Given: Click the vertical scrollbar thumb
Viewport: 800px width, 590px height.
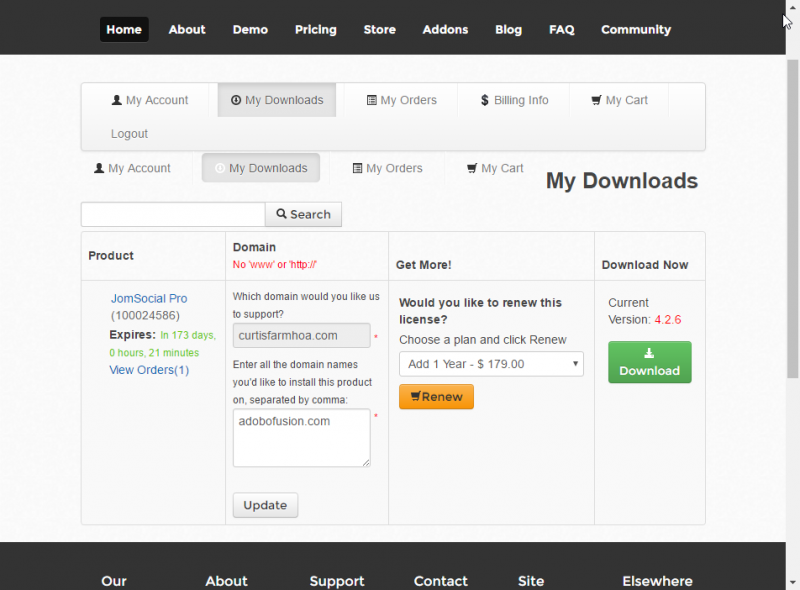Looking at the screenshot, I should tap(792, 218).
